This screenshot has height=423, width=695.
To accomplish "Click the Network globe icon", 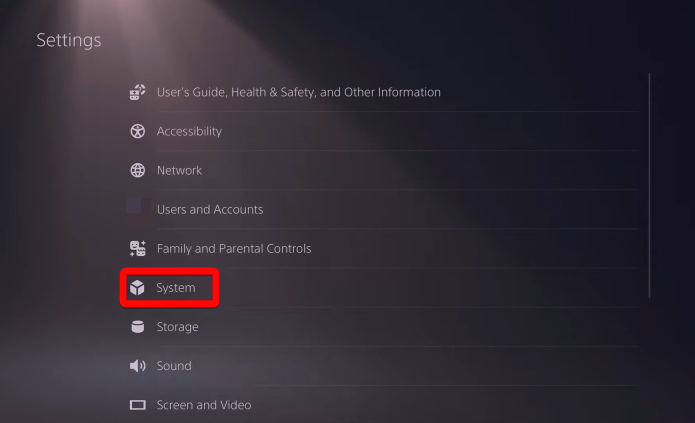I will click(138, 170).
